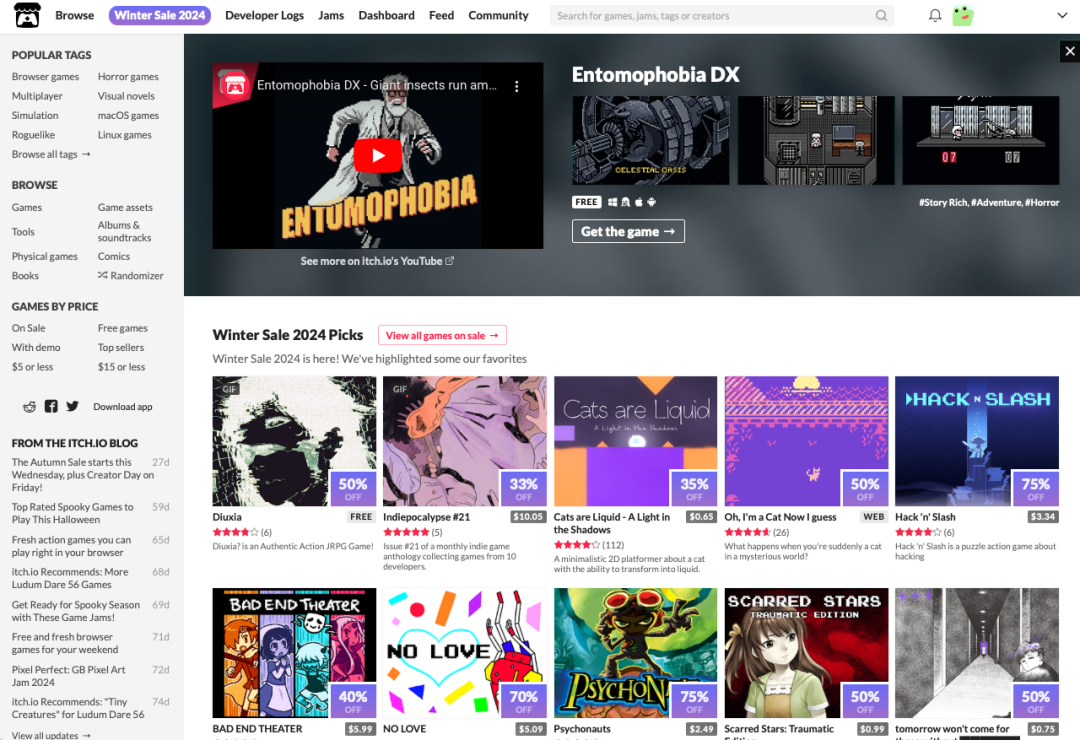1080x740 pixels.
Task: Click the Randomizer shuffle link
Action: pos(130,276)
